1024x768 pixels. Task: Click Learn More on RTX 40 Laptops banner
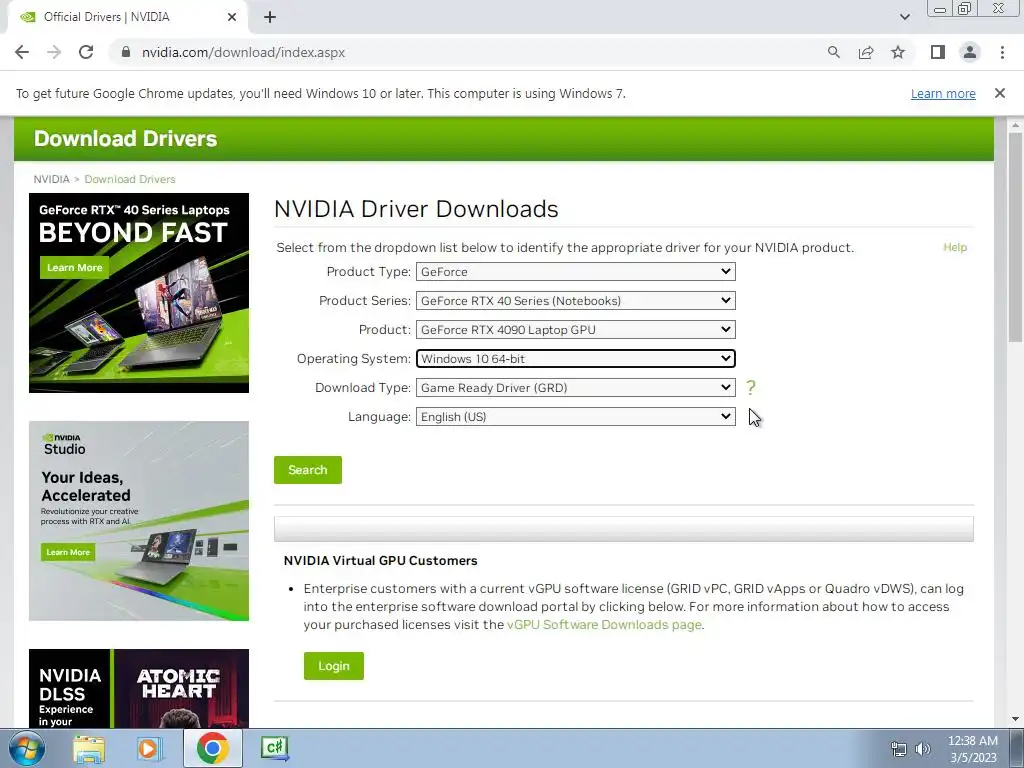pyautogui.click(x=74, y=268)
